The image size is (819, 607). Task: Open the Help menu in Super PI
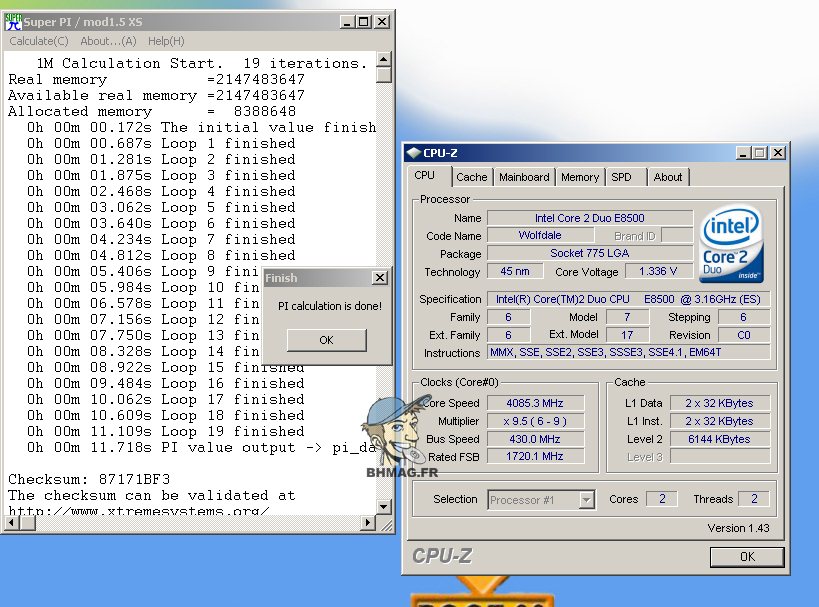166,41
